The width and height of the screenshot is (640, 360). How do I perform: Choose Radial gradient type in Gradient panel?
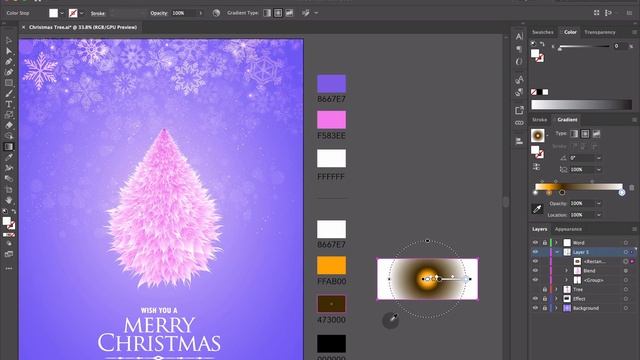[x=585, y=134]
